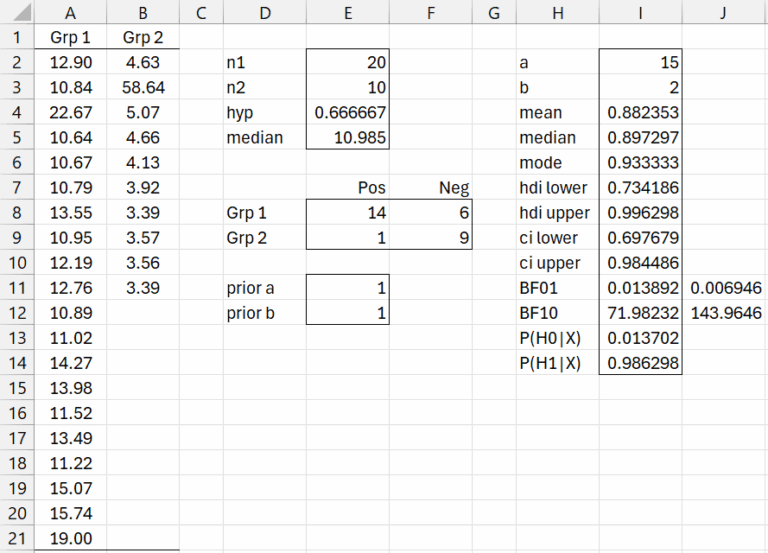The image size is (768, 553).
Task: Click the Grp 2 heading in column B
Action: 143,37
